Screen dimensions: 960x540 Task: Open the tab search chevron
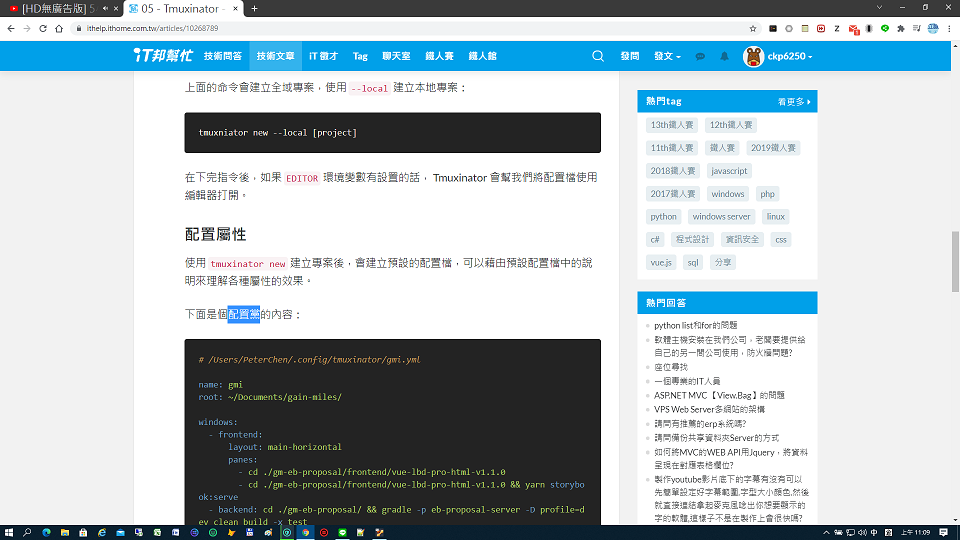click(879, 7)
